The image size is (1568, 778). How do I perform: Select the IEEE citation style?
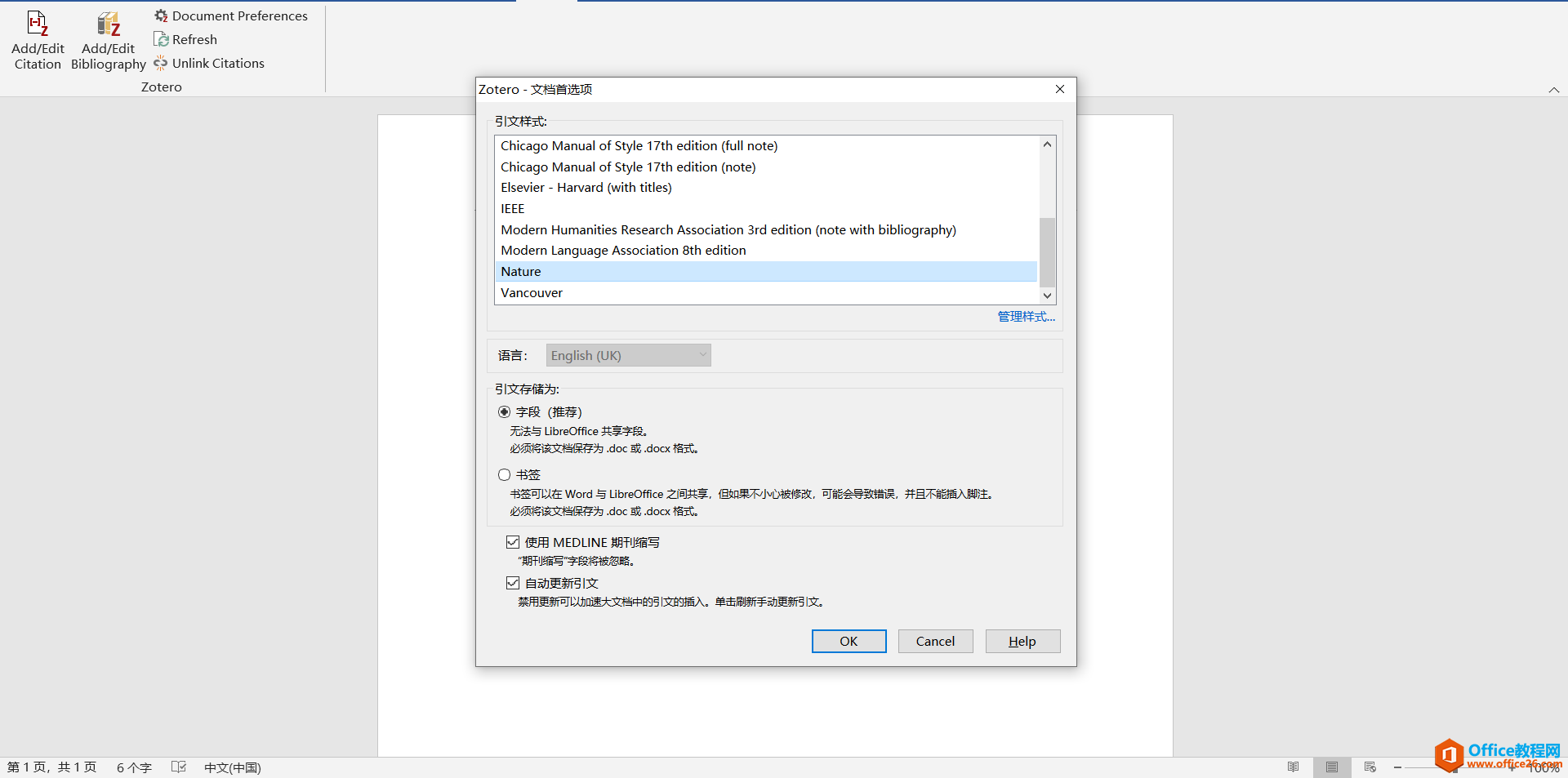[766, 208]
